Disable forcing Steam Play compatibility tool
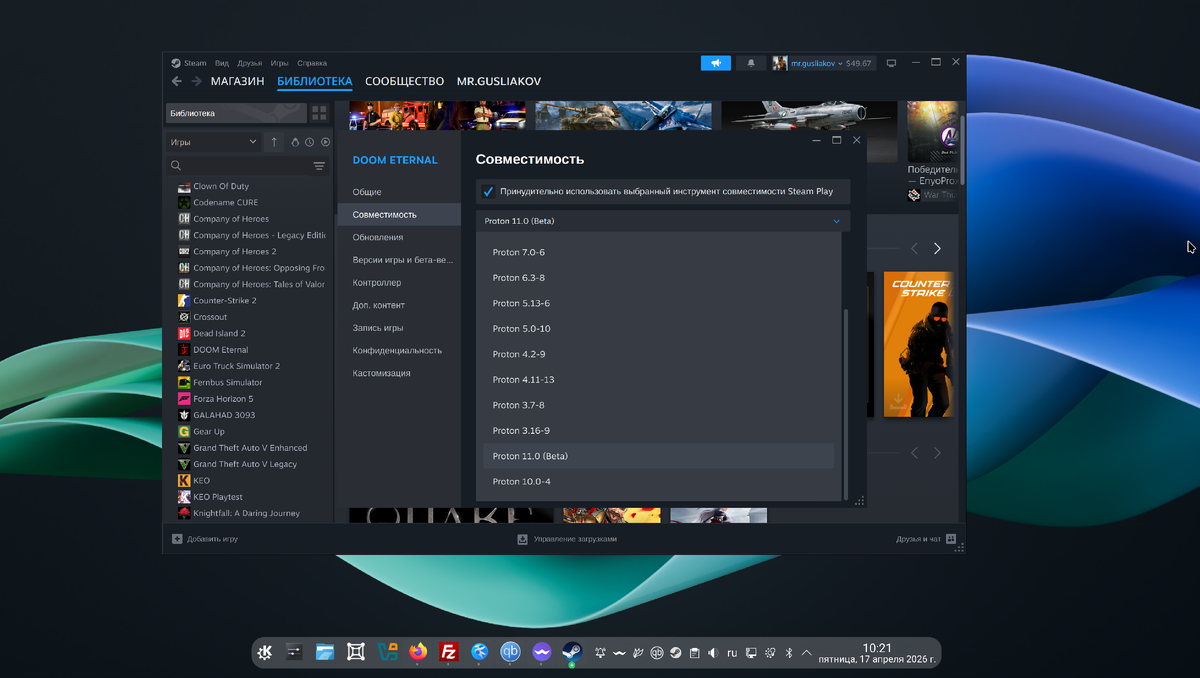This screenshot has height=678, width=1200. [487, 191]
